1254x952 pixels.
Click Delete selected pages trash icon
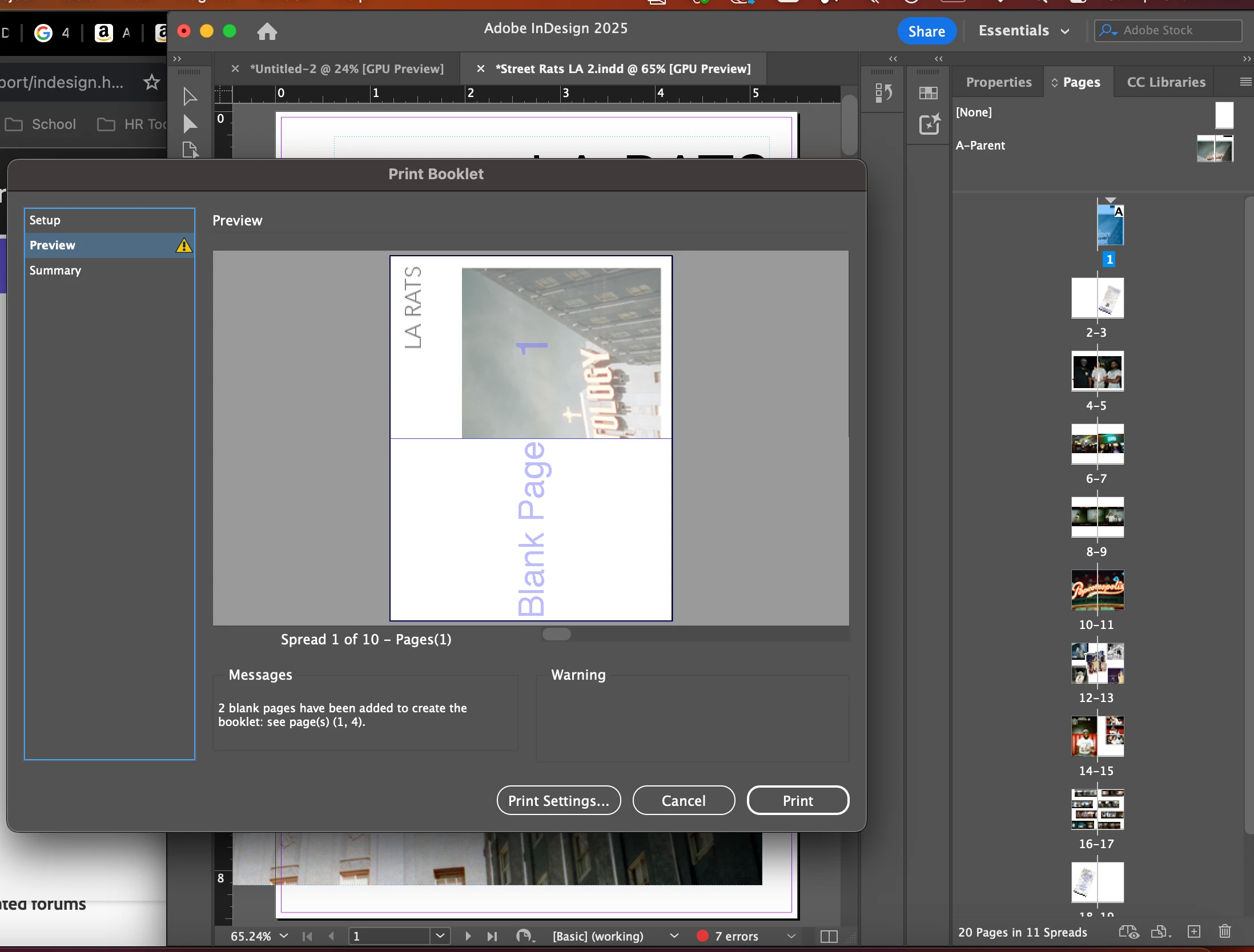click(1224, 931)
